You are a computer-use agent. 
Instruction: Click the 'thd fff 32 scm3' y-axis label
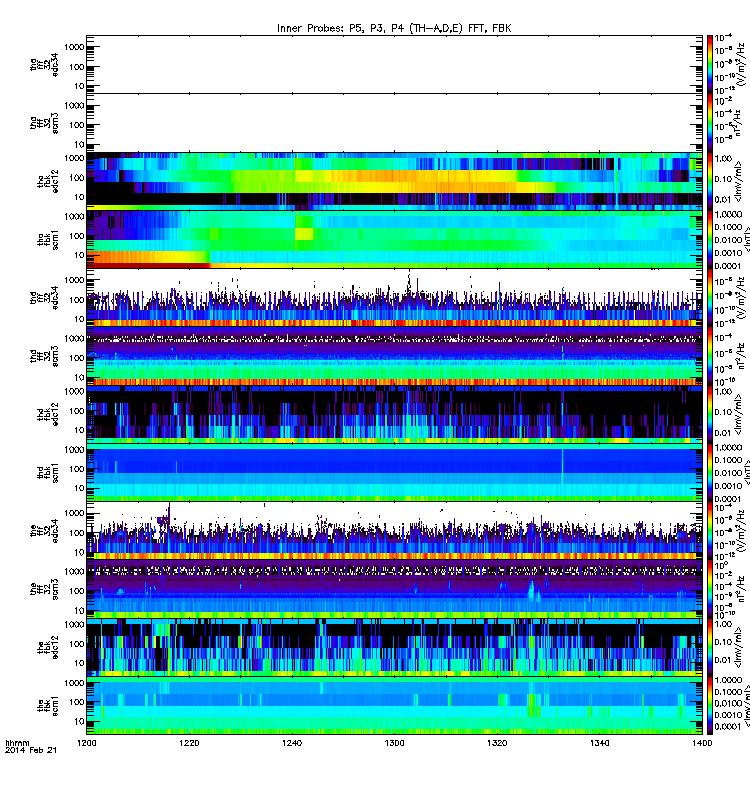44,356
